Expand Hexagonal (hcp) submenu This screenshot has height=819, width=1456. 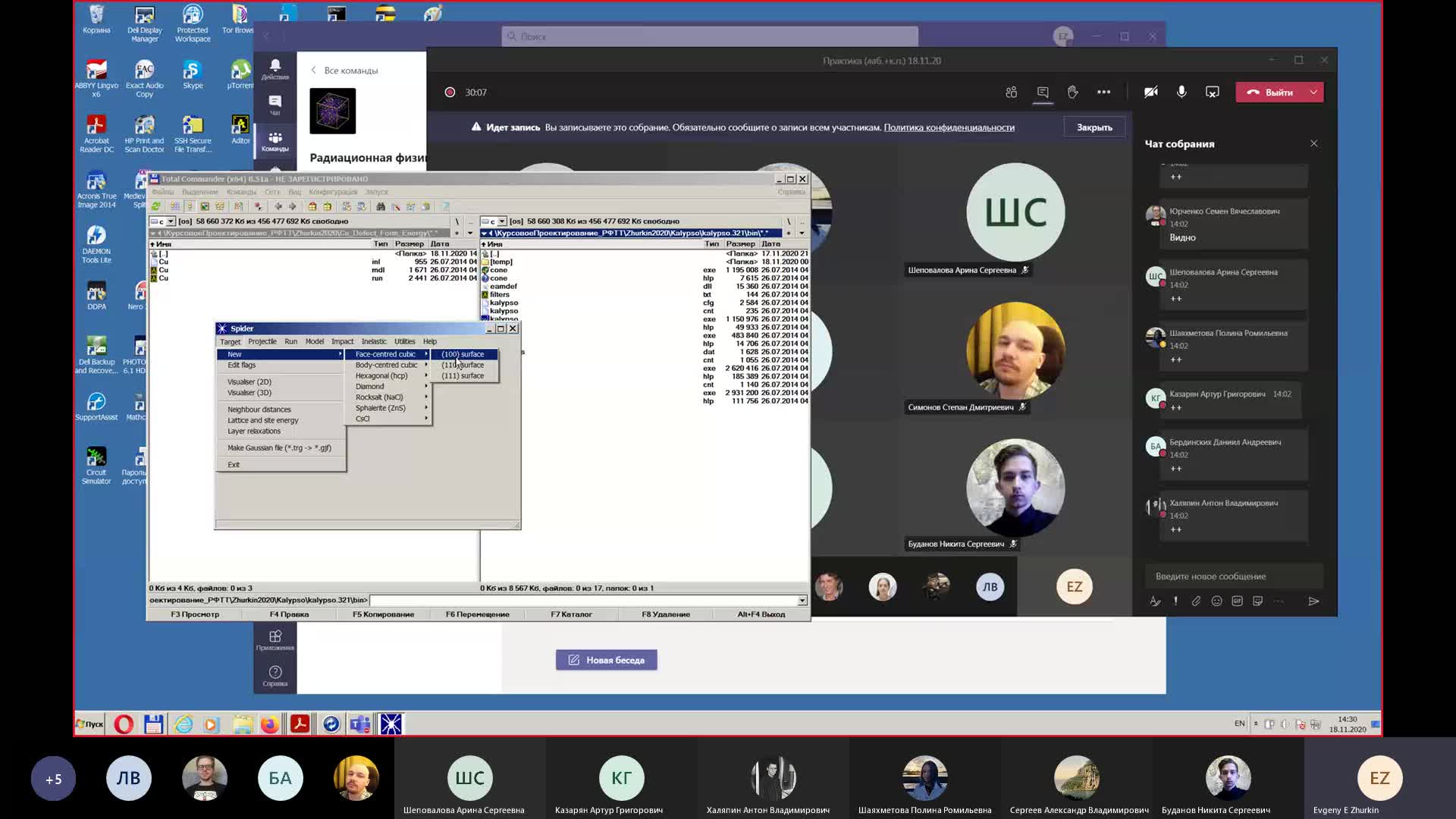[x=389, y=375]
